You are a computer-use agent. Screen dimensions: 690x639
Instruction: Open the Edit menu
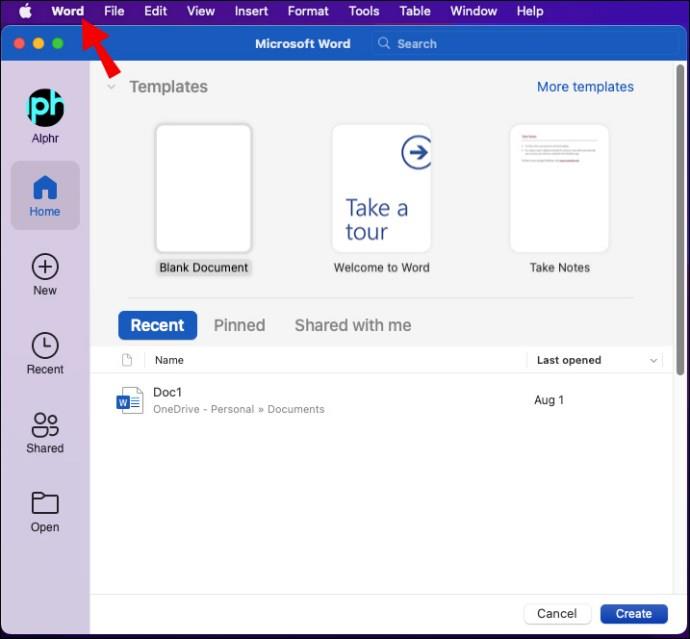155,11
